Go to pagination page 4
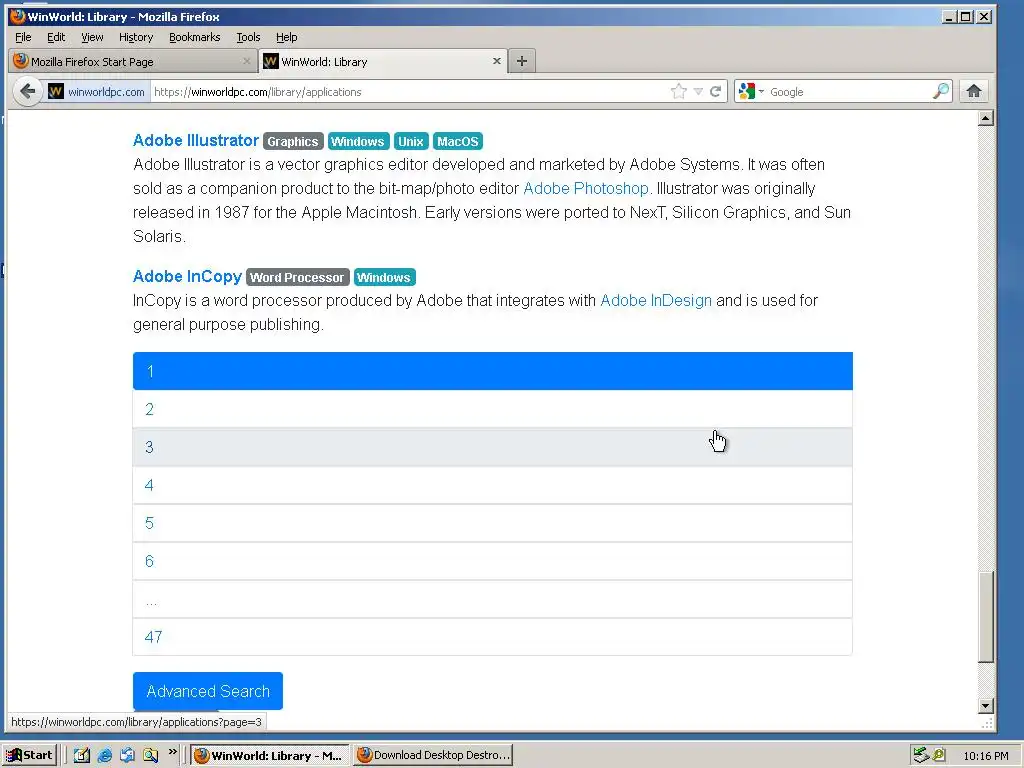The width and height of the screenshot is (1024, 768). [492, 485]
